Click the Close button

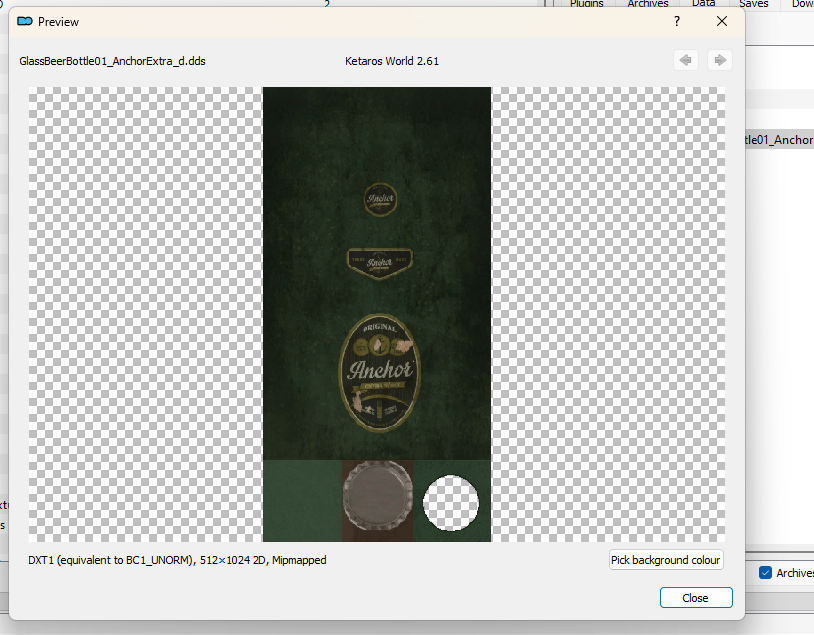pyautogui.click(x=696, y=598)
